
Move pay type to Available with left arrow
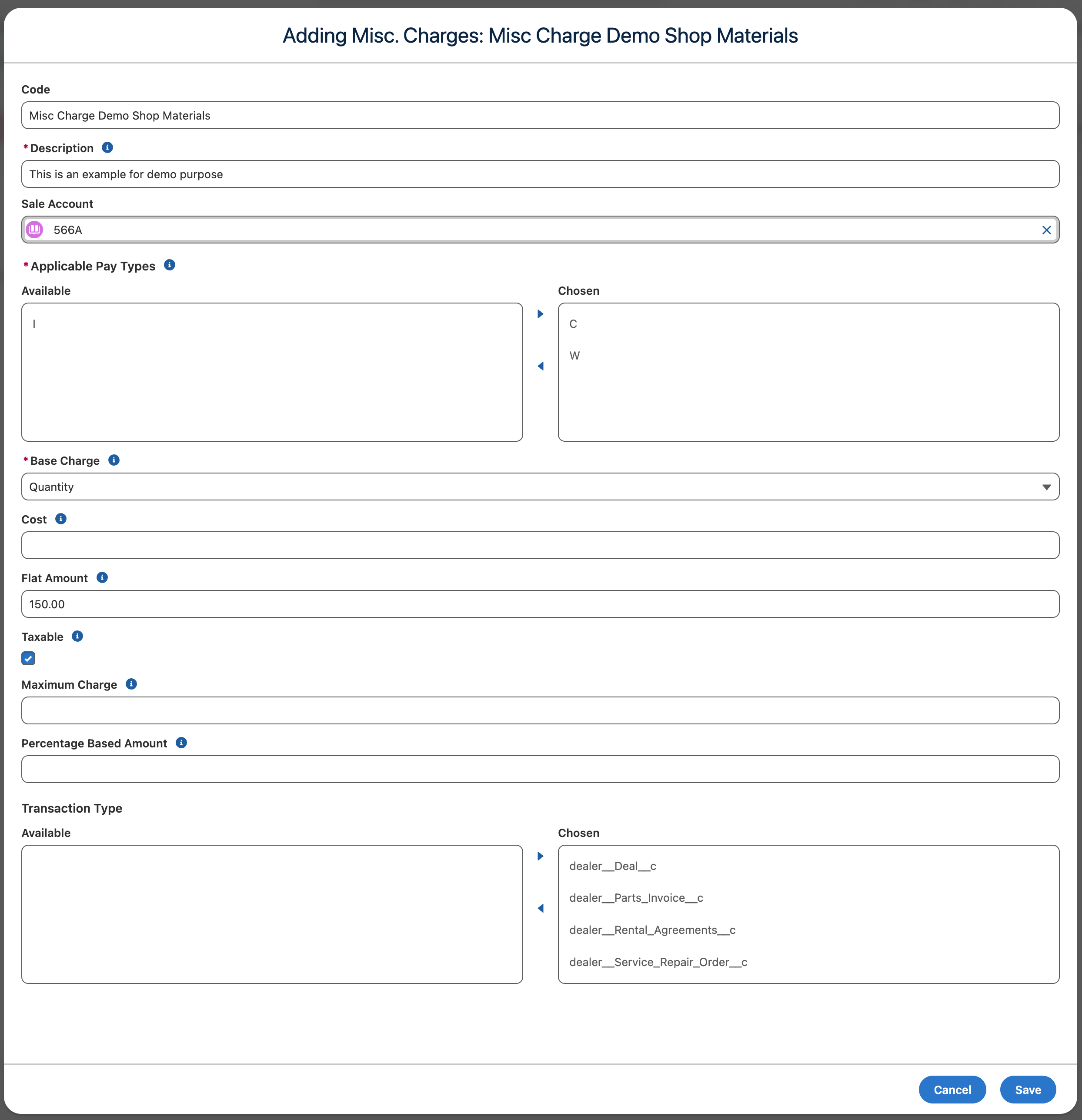coord(540,366)
